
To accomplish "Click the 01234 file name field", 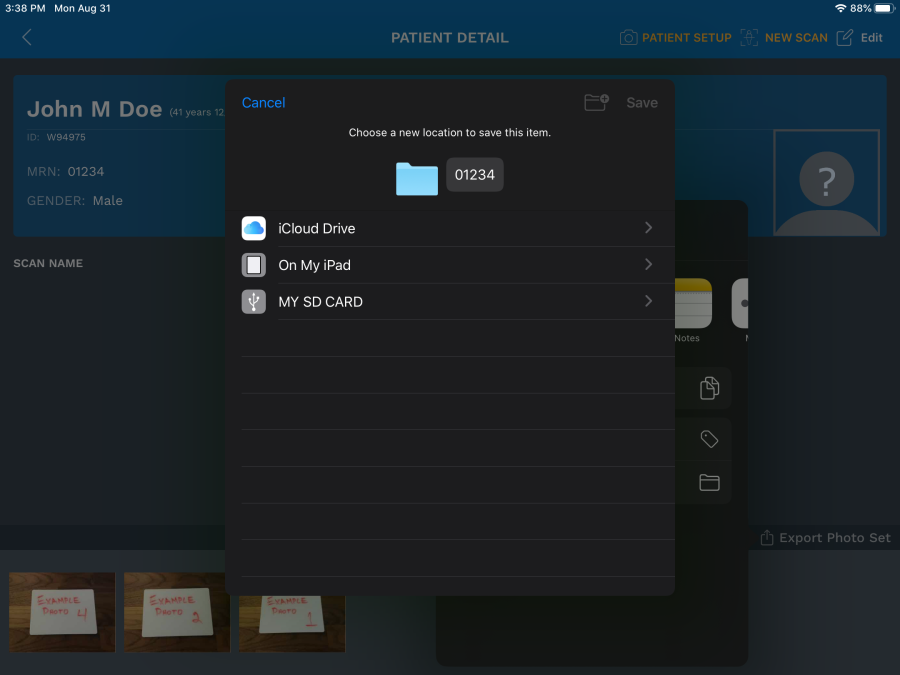I will pos(475,175).
